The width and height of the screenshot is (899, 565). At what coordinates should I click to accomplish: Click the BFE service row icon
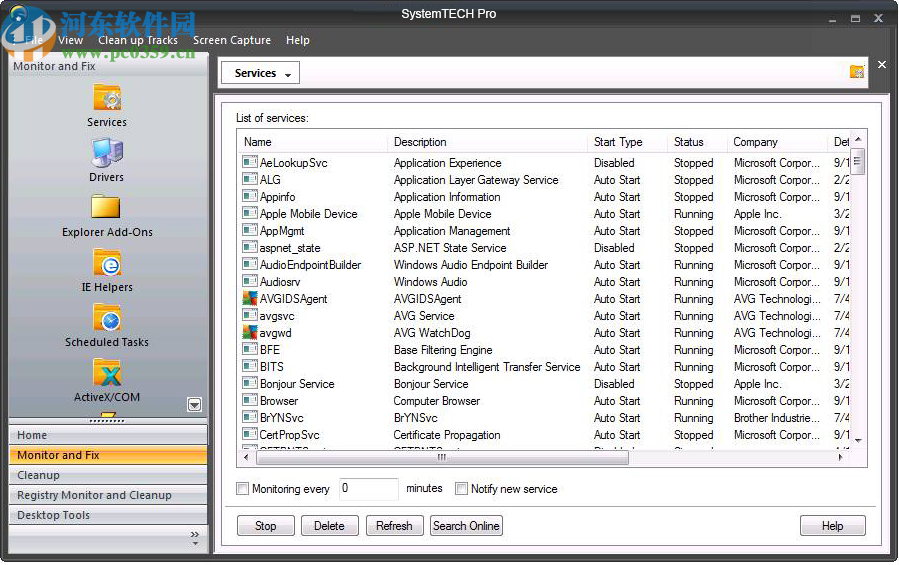click(x=249, y=349)
